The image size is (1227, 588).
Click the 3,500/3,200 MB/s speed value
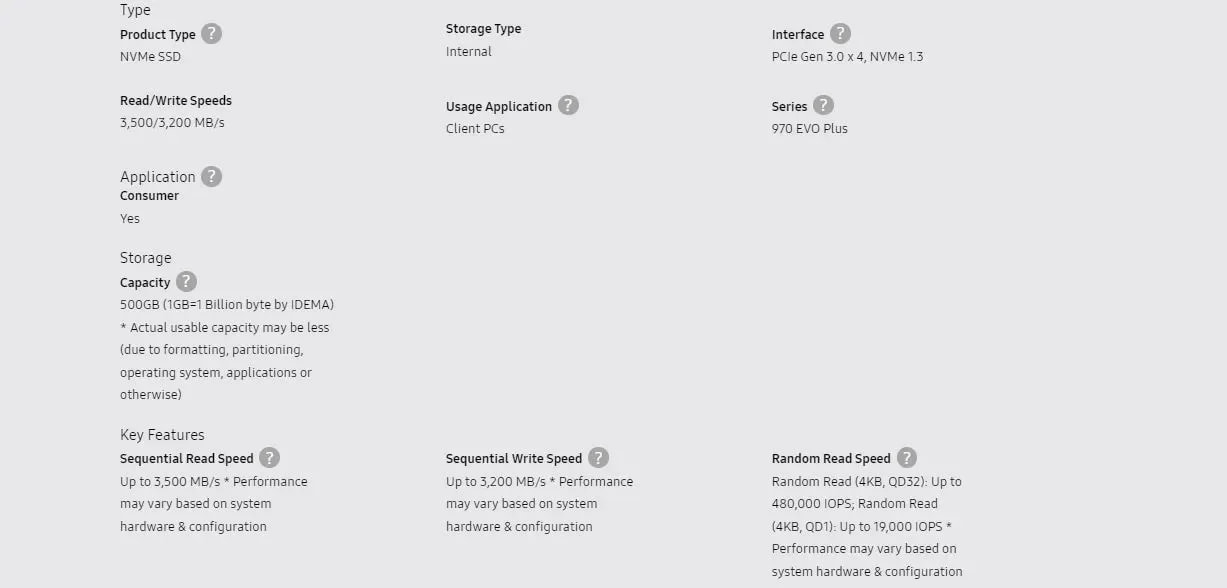click(172, 123)
